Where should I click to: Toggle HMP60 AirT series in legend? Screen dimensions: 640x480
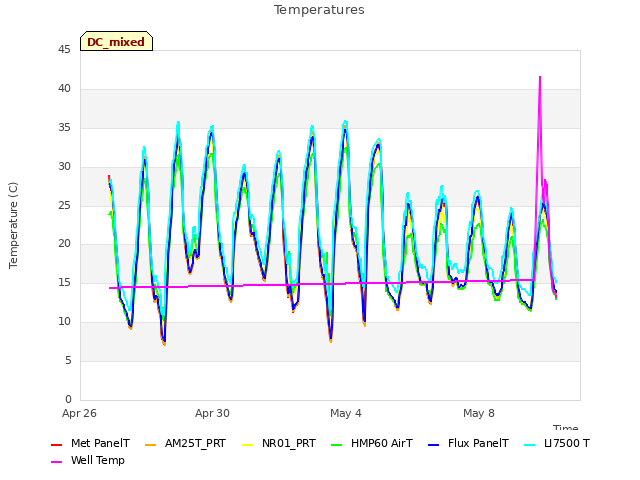point(372,443)
